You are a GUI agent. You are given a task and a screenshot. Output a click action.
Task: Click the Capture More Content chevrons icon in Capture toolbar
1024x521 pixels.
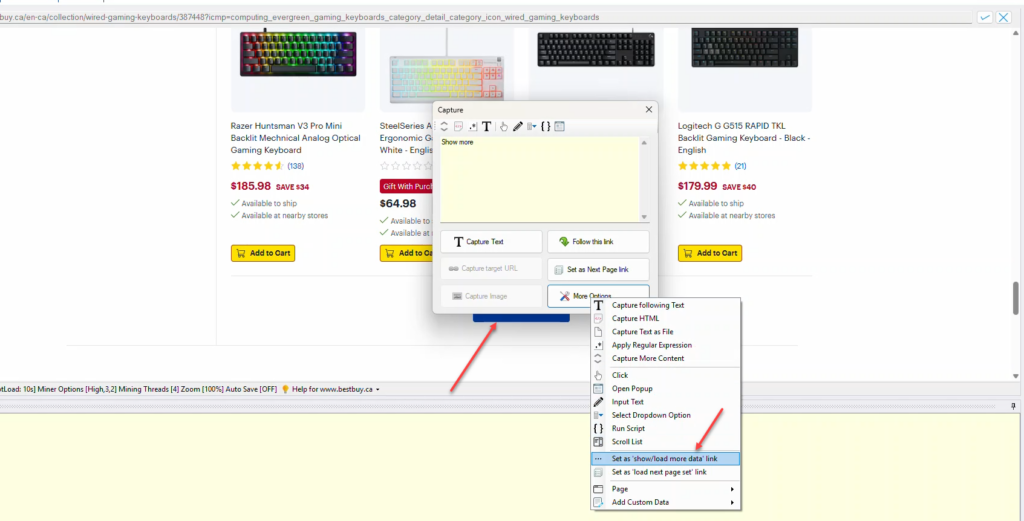444,127
